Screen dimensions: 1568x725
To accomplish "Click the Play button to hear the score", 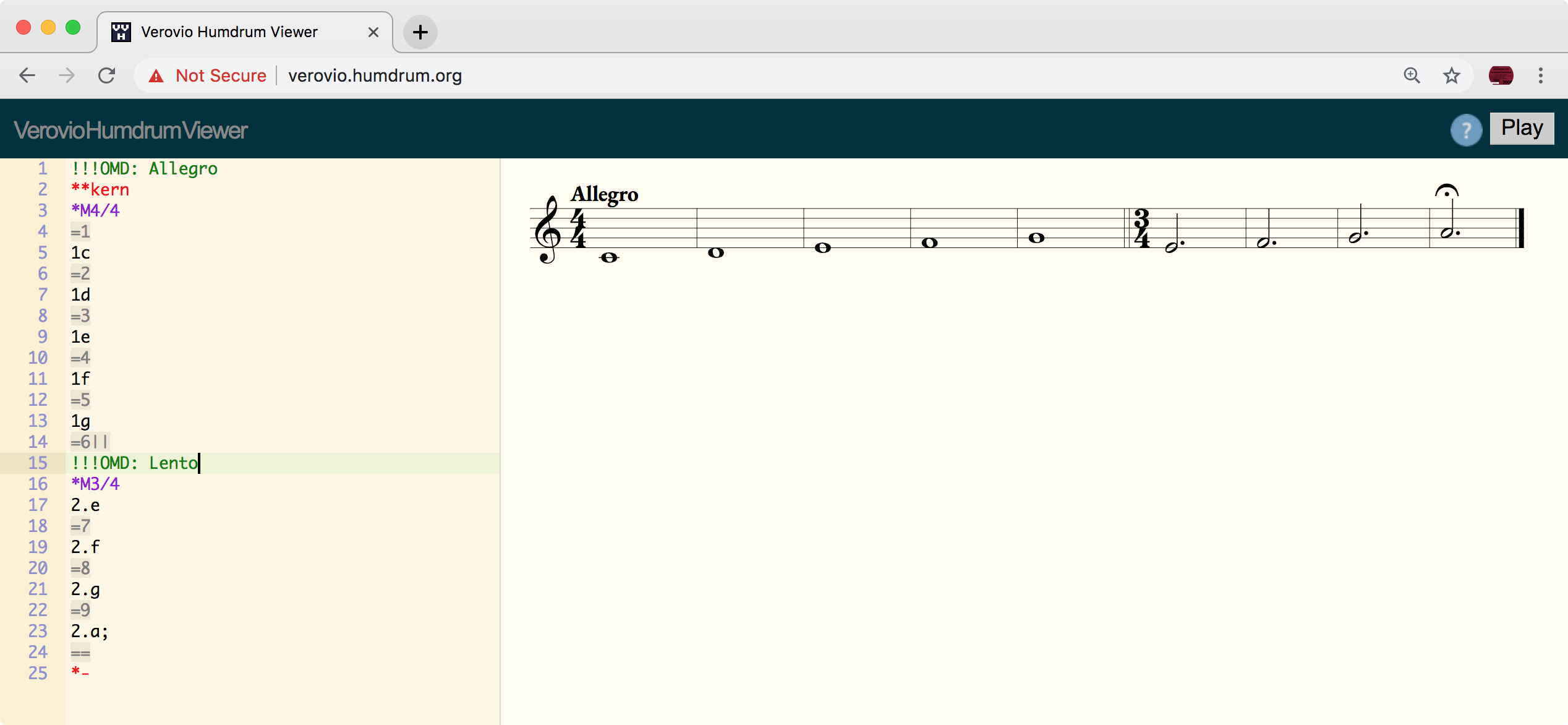I will point(1522,128).
